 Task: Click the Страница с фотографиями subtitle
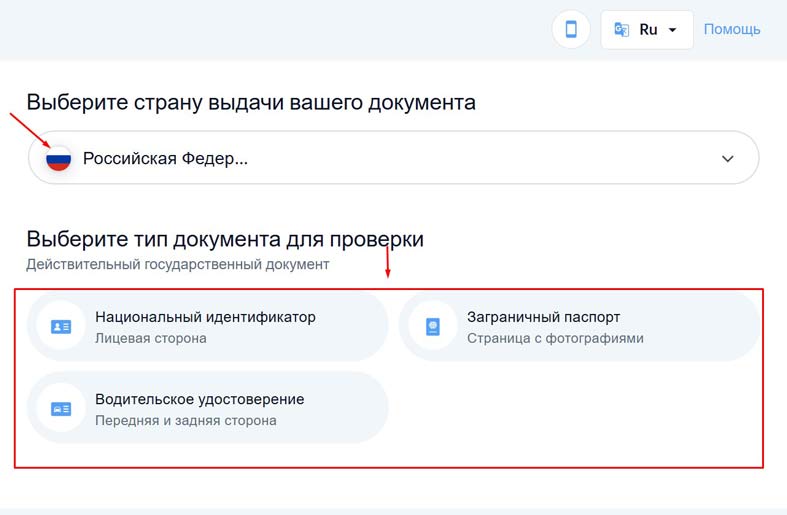tap(555, 338)
